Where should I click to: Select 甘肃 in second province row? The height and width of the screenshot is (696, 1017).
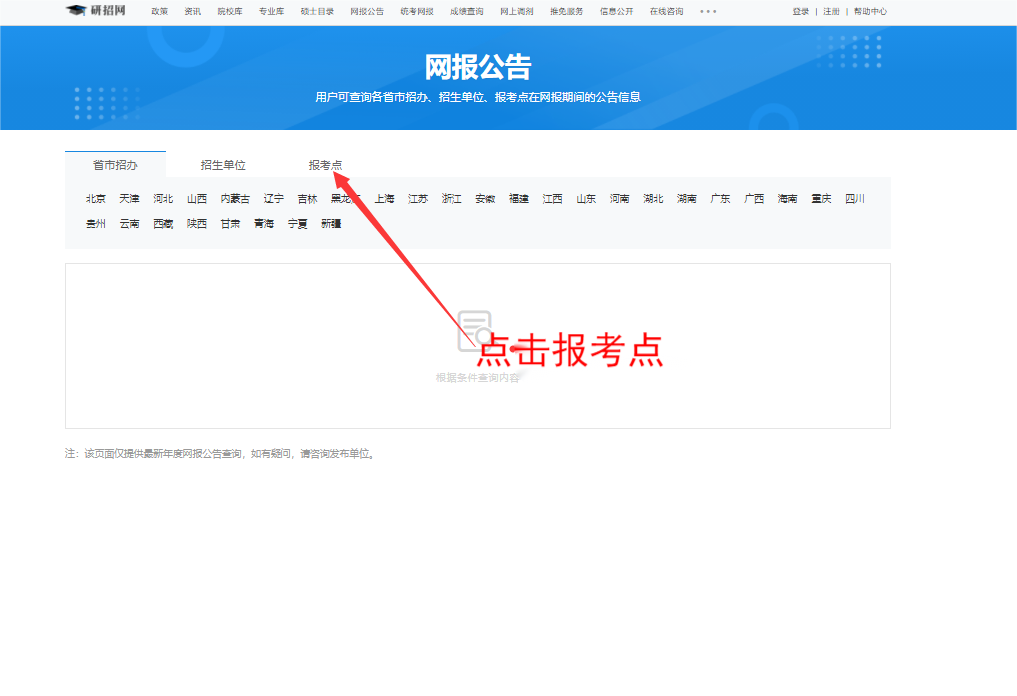231,224
